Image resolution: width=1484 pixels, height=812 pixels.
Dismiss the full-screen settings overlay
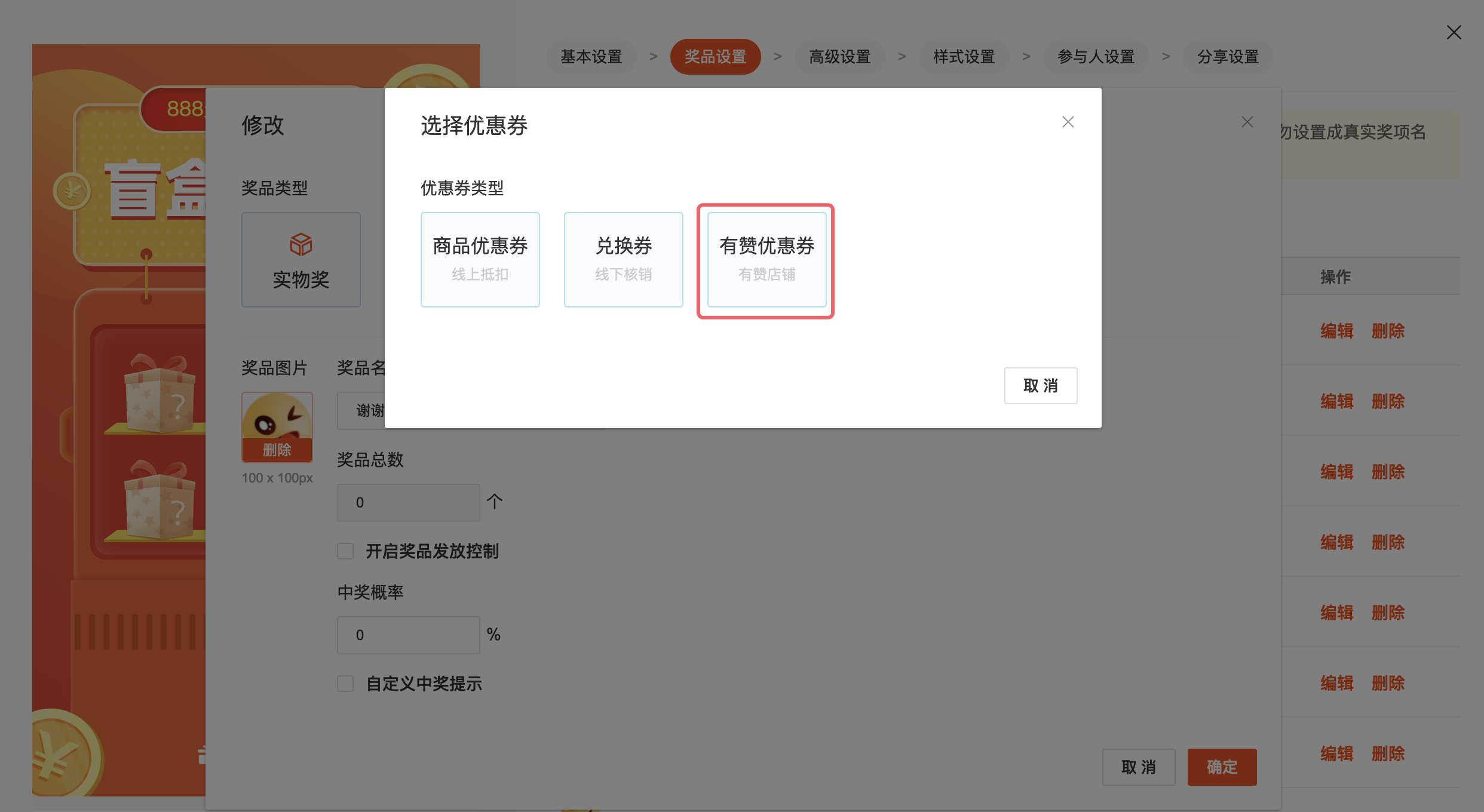coord(1454,32)
